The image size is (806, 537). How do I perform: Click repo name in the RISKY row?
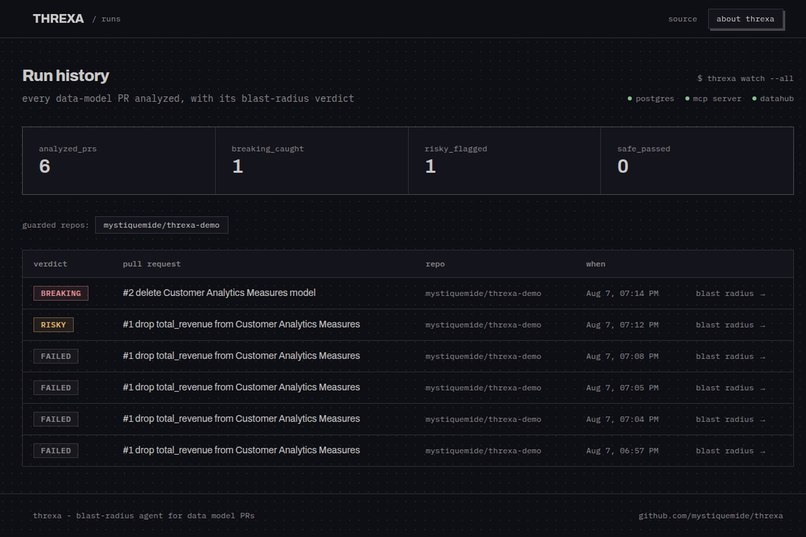pyautogui.click(x=483, y=325)
